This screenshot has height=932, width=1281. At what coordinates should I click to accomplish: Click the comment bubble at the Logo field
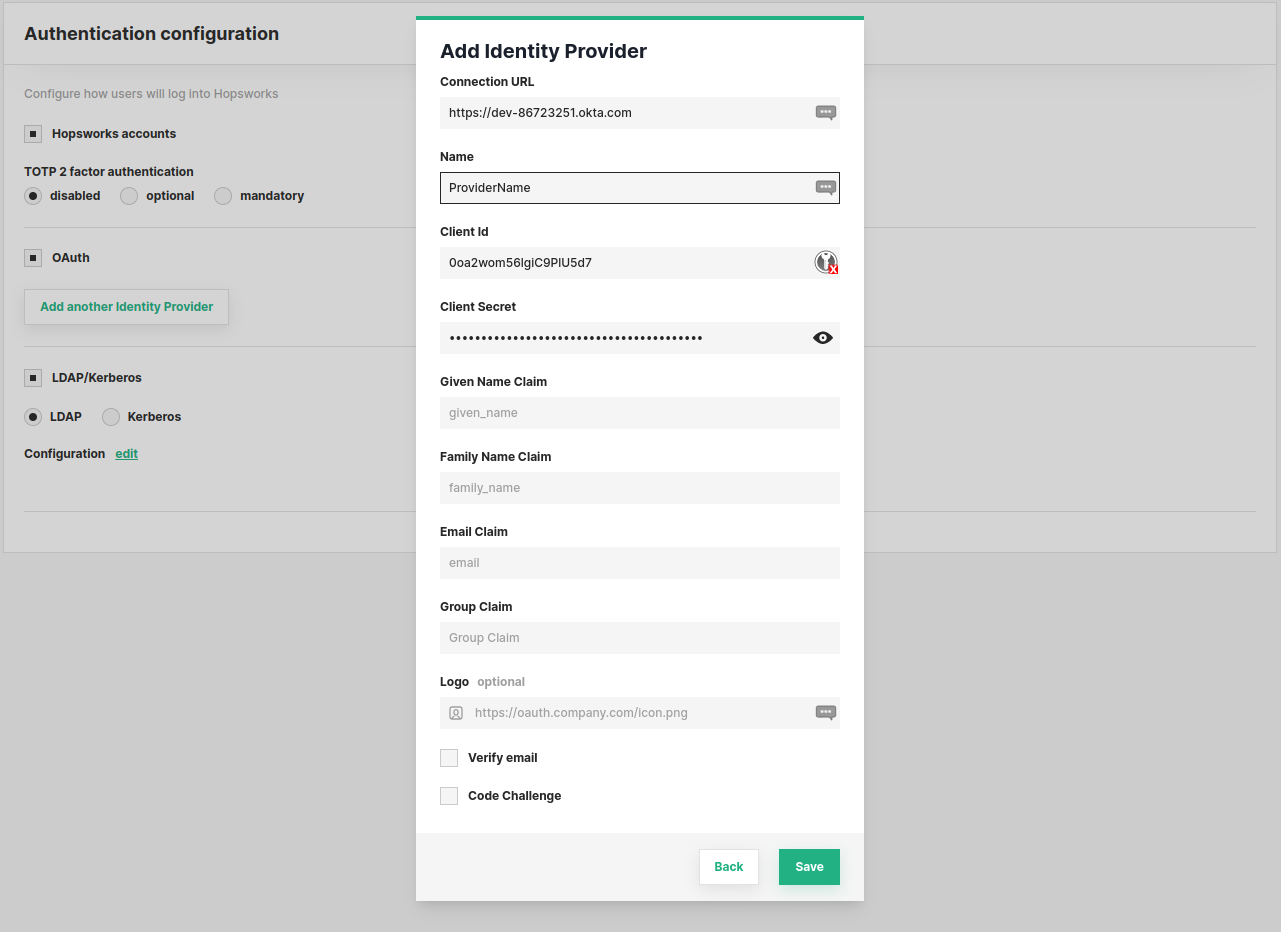point(825,712)
